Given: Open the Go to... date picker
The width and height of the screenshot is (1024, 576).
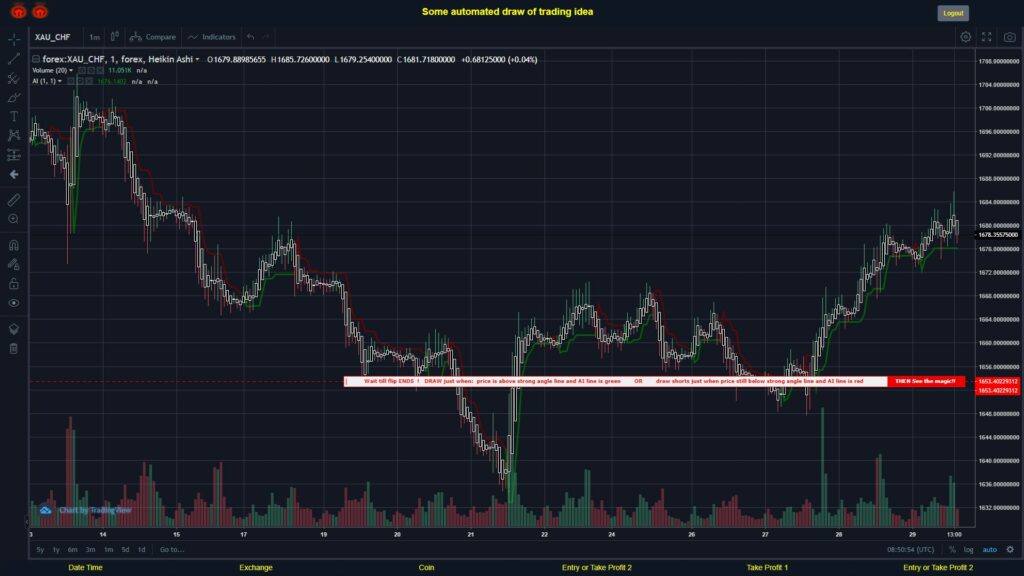Looking at the screenshot, I should tap(172, 550).
